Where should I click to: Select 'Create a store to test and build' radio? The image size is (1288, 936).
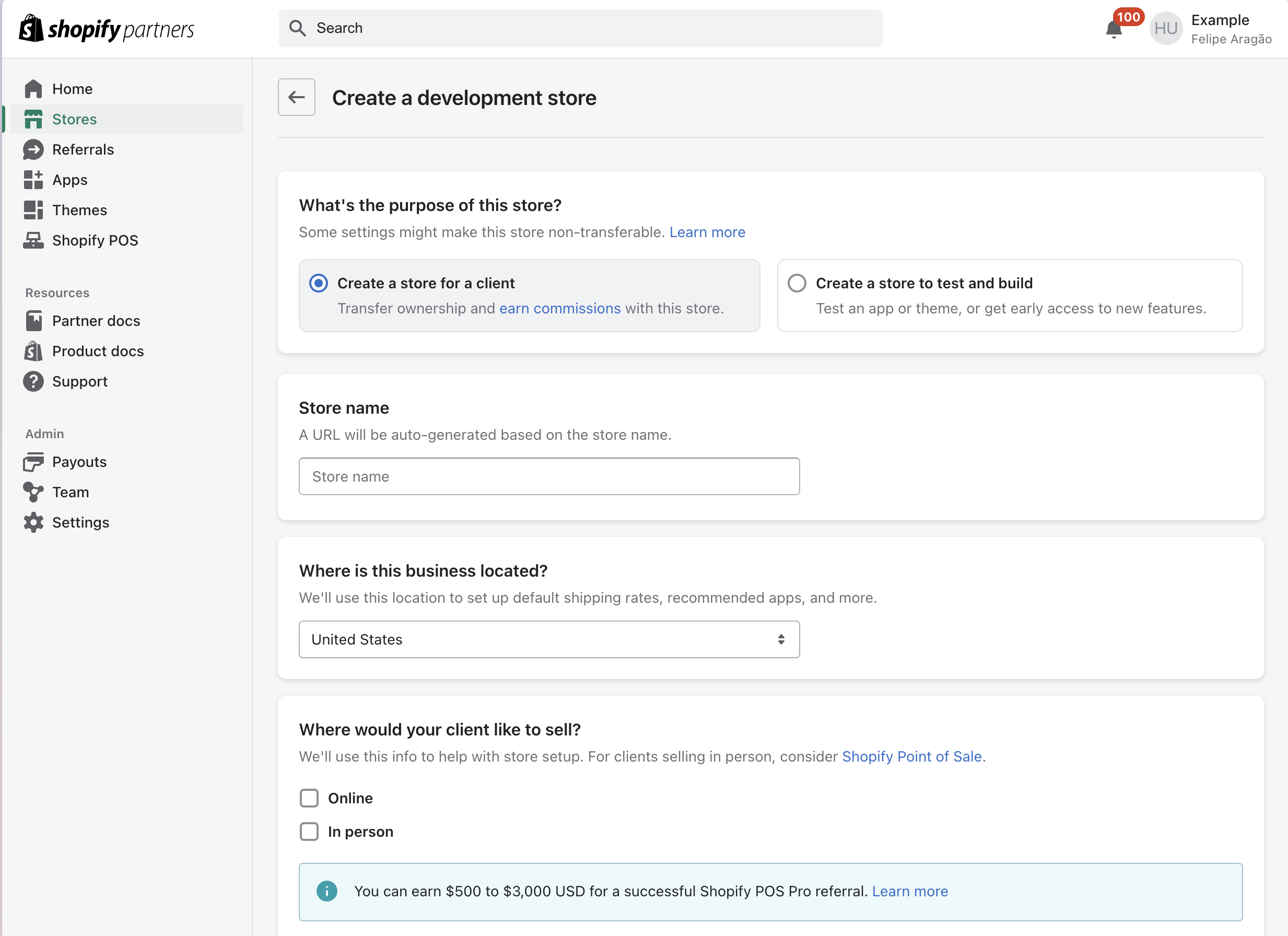point(797,283)
